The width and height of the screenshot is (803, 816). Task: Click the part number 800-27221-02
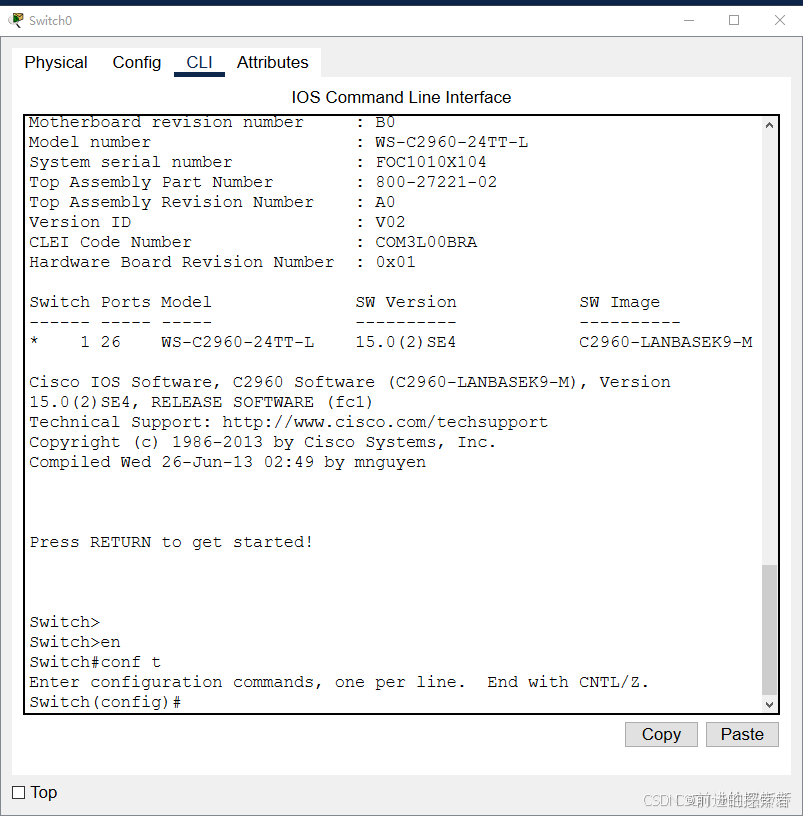436,182
